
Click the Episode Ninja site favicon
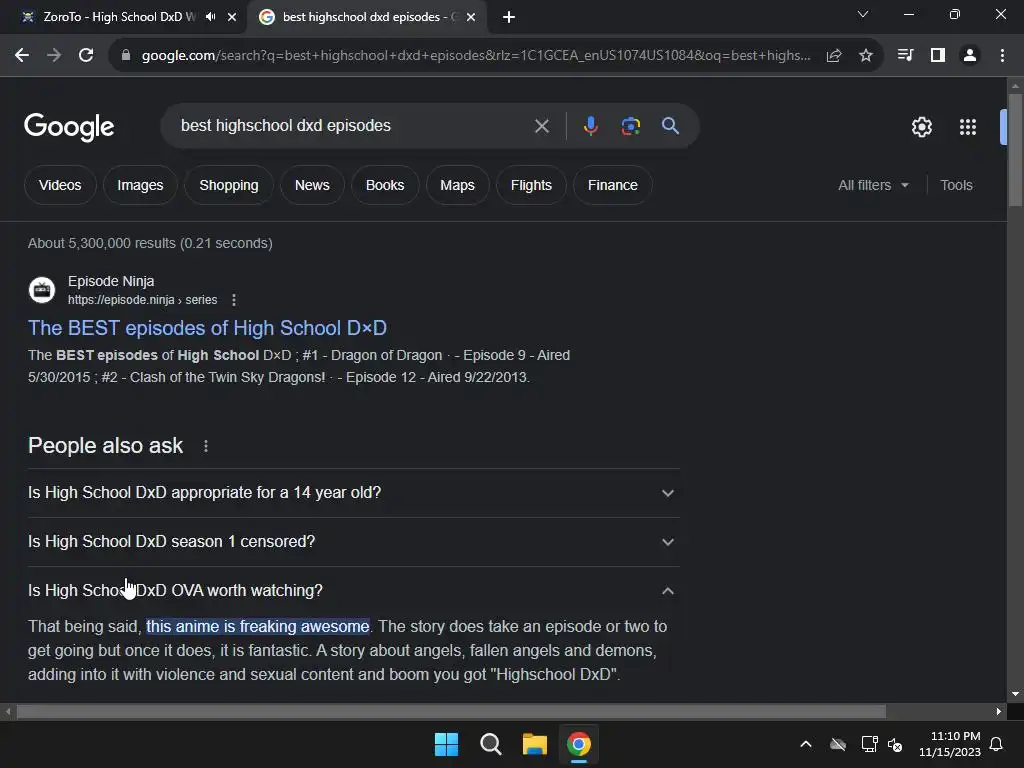(42, 290)
